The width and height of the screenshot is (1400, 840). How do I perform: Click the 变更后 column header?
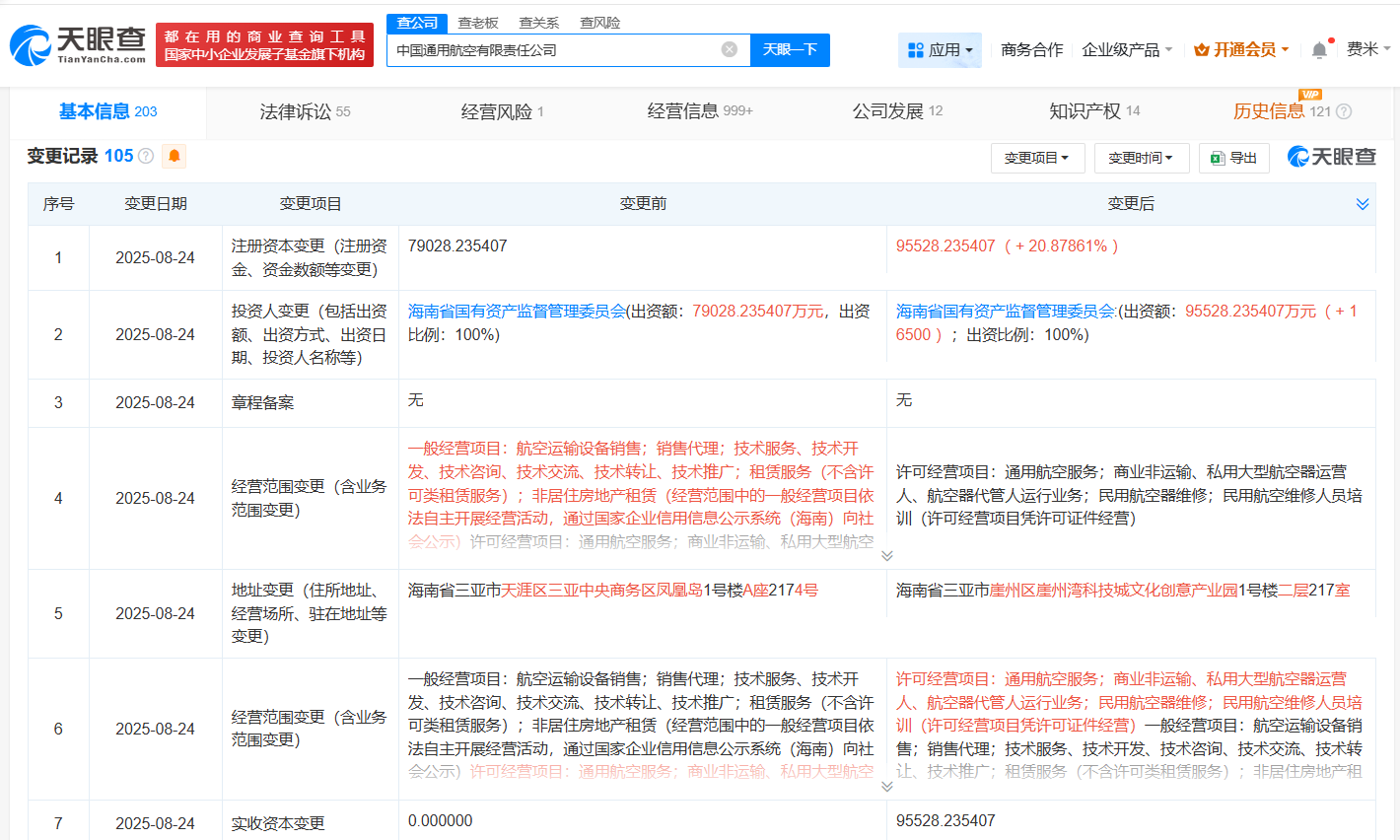click(x=1131, y=204)
